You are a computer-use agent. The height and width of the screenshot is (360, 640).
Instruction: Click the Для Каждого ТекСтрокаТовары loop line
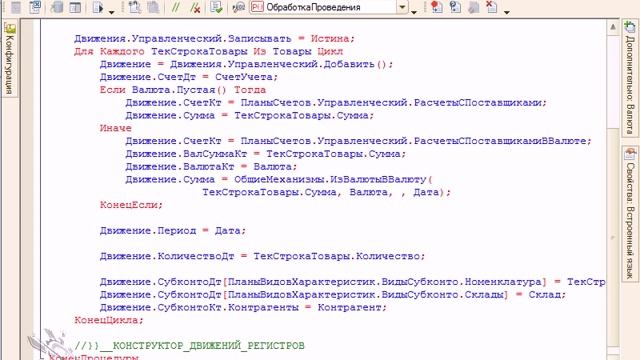[209, 52]
